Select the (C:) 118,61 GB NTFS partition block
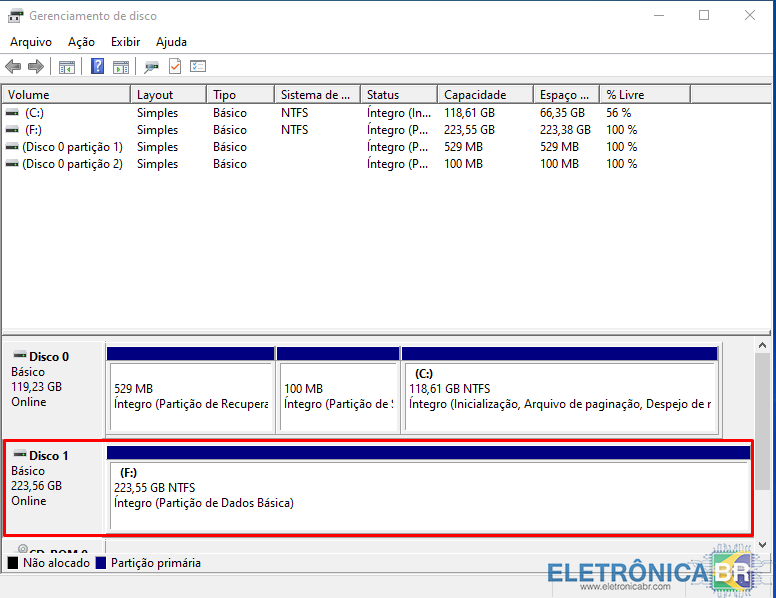776x598 pixels. pos(559,395)
